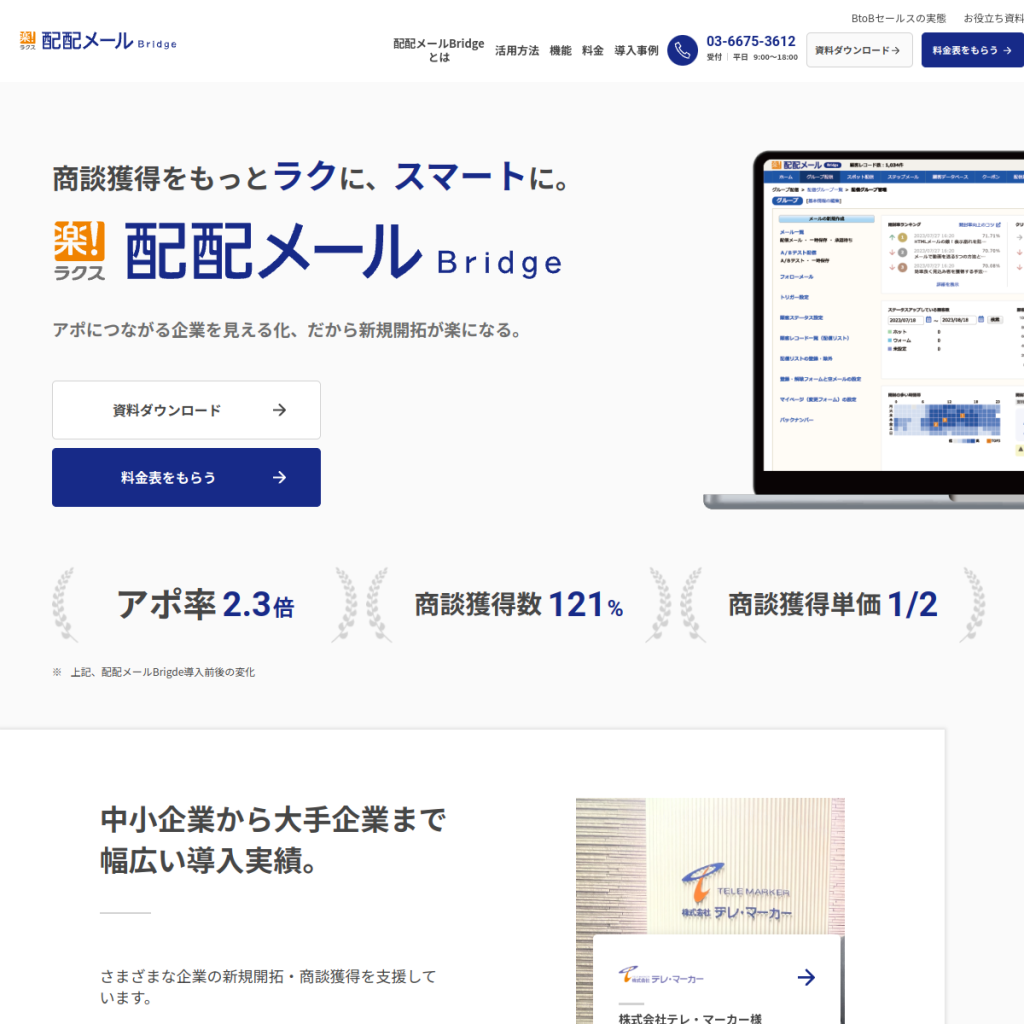Screen dimensions: 1024x1024
Task: Click the 商談獲得数 121% statistic
Action: [x=519, y=605]
